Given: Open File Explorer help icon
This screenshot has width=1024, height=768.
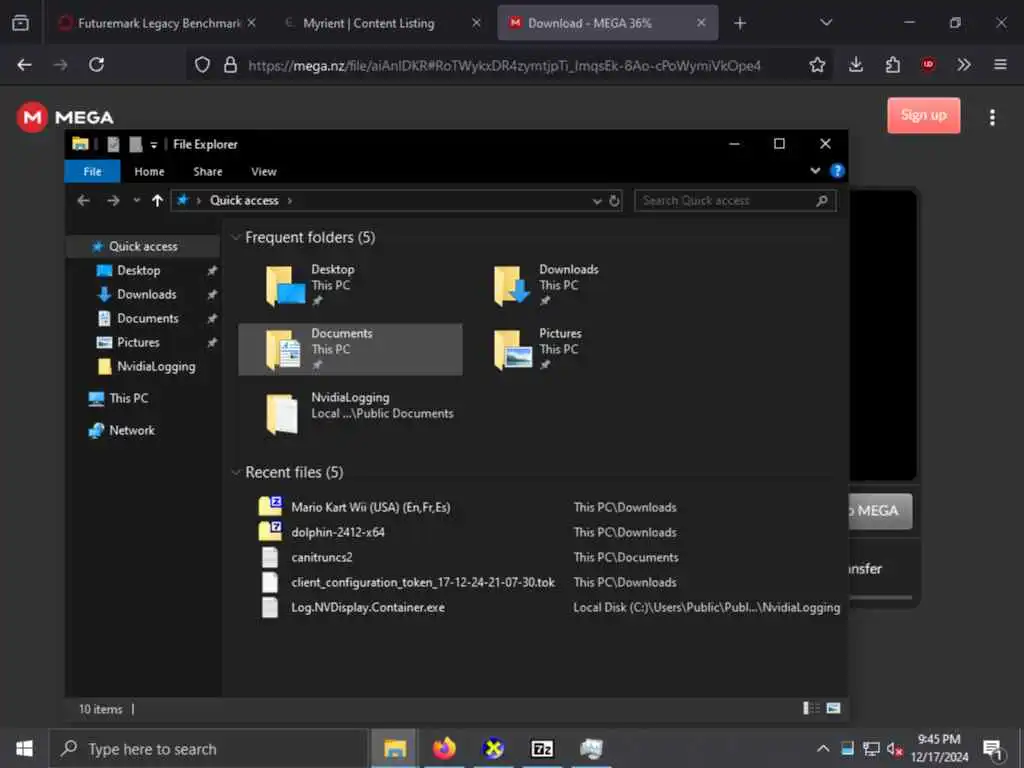Looking at the screenshot, I should (x=837, y=170).
